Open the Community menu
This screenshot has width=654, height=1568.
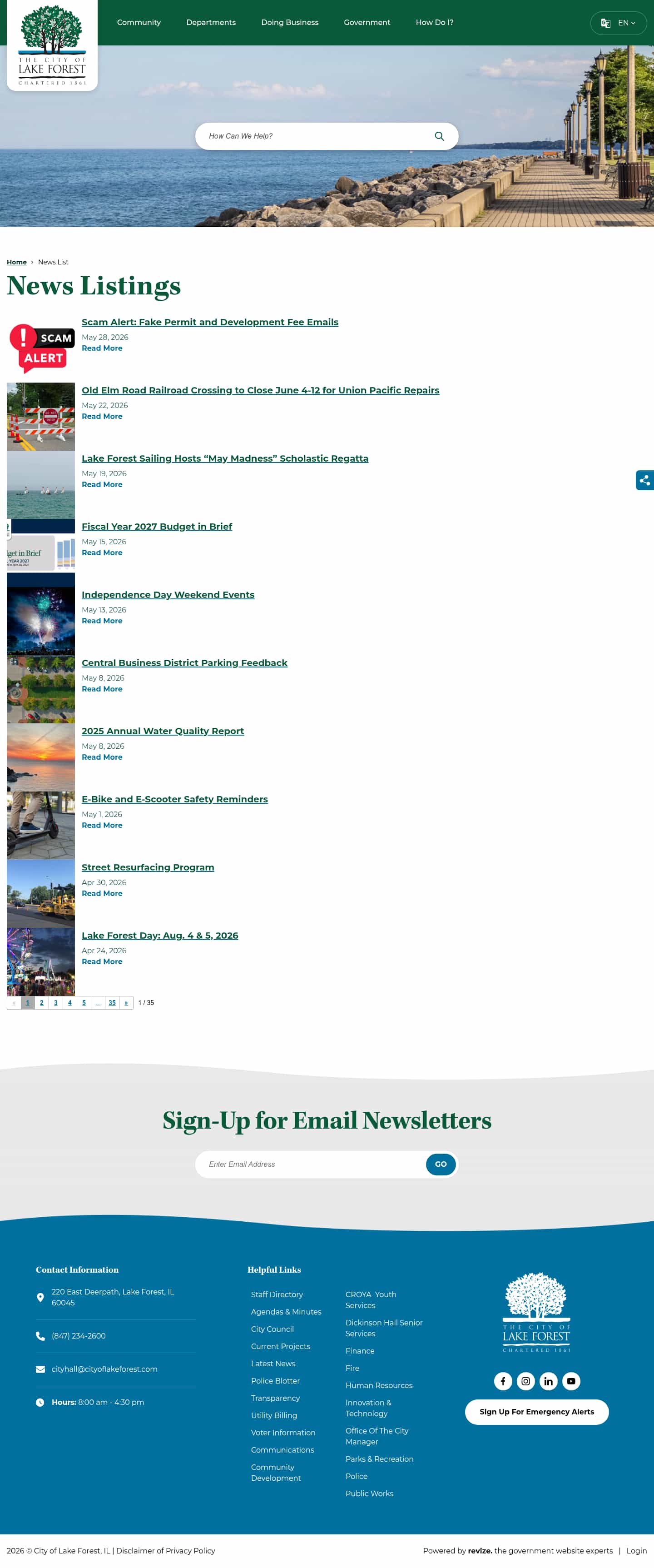coord(139,23)
